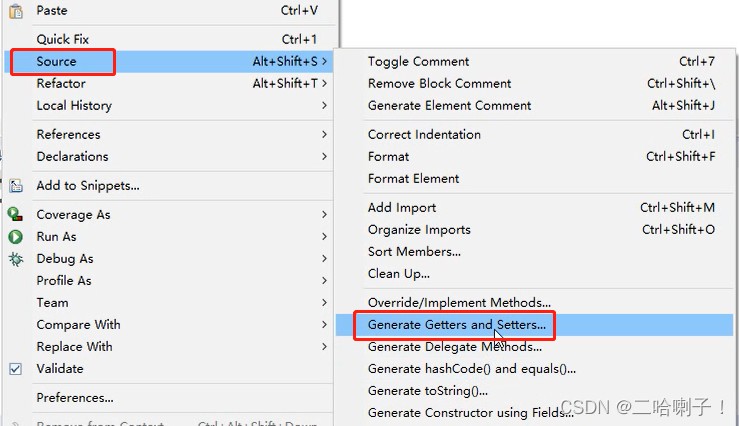The width and height of the screenshot is (739, 426).
Task: Expand the Compare With submenu arrow
Action: click(325, 325)
